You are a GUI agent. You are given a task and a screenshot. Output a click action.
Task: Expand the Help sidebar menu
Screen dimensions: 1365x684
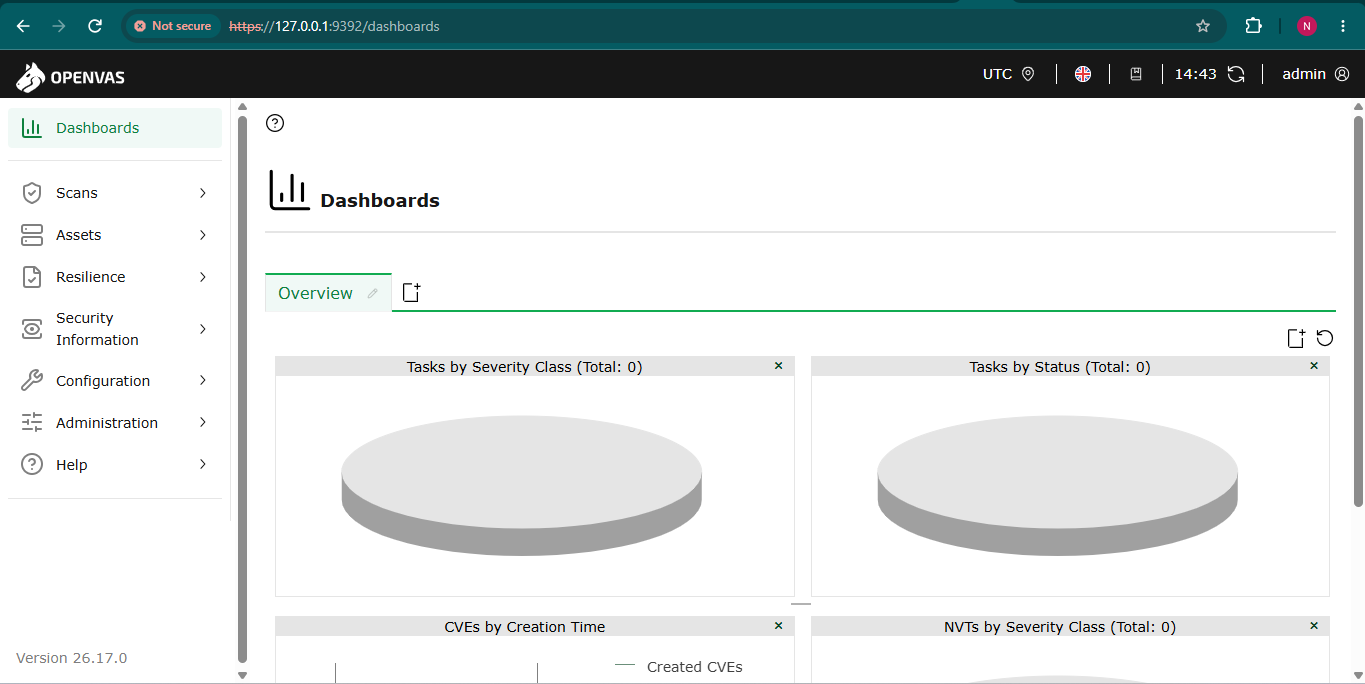click(x=115, y=465)
